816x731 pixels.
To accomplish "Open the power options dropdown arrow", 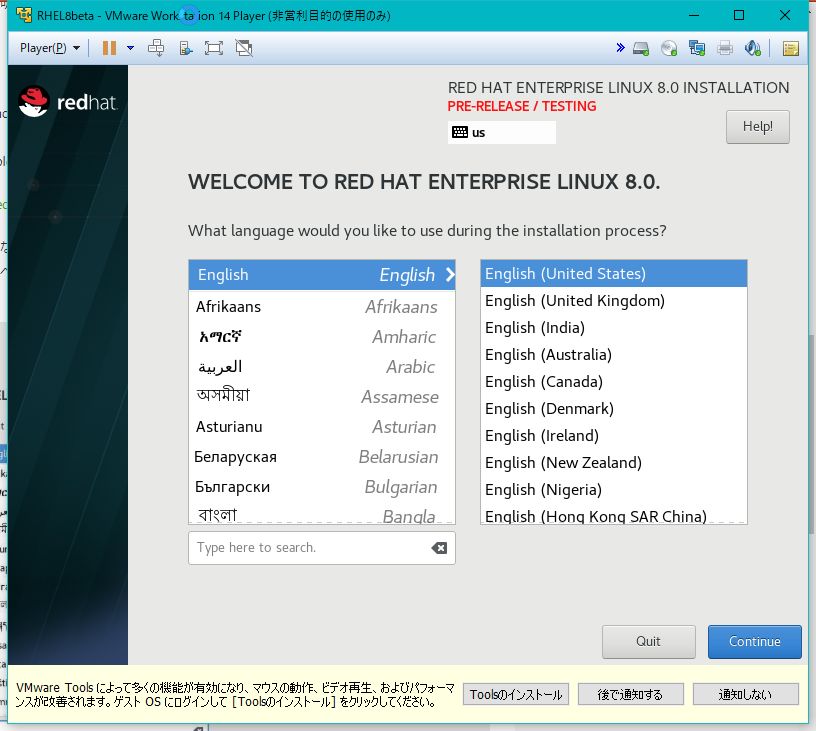I will click(x=131, y=48).
